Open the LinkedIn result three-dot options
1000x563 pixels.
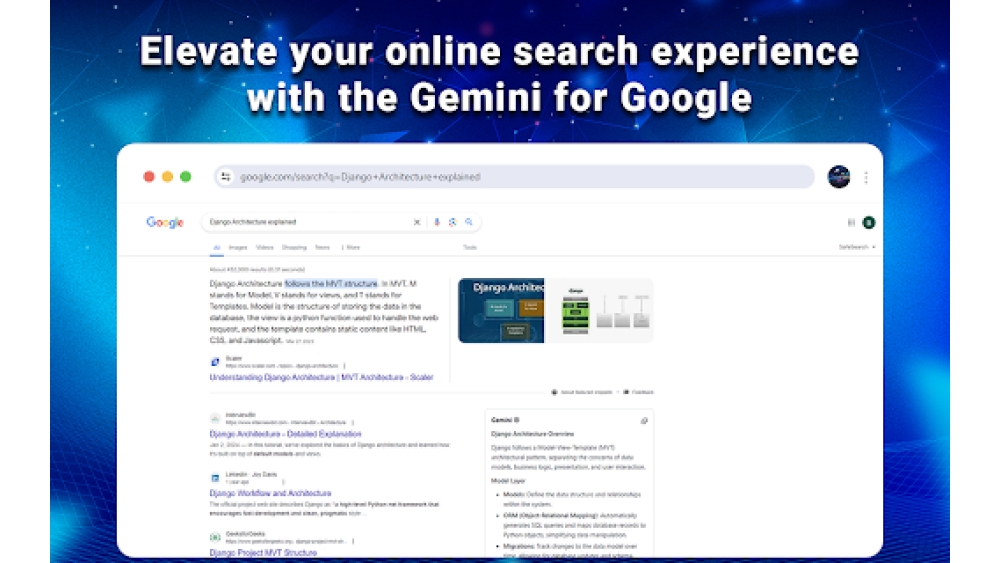pos(283,482)
